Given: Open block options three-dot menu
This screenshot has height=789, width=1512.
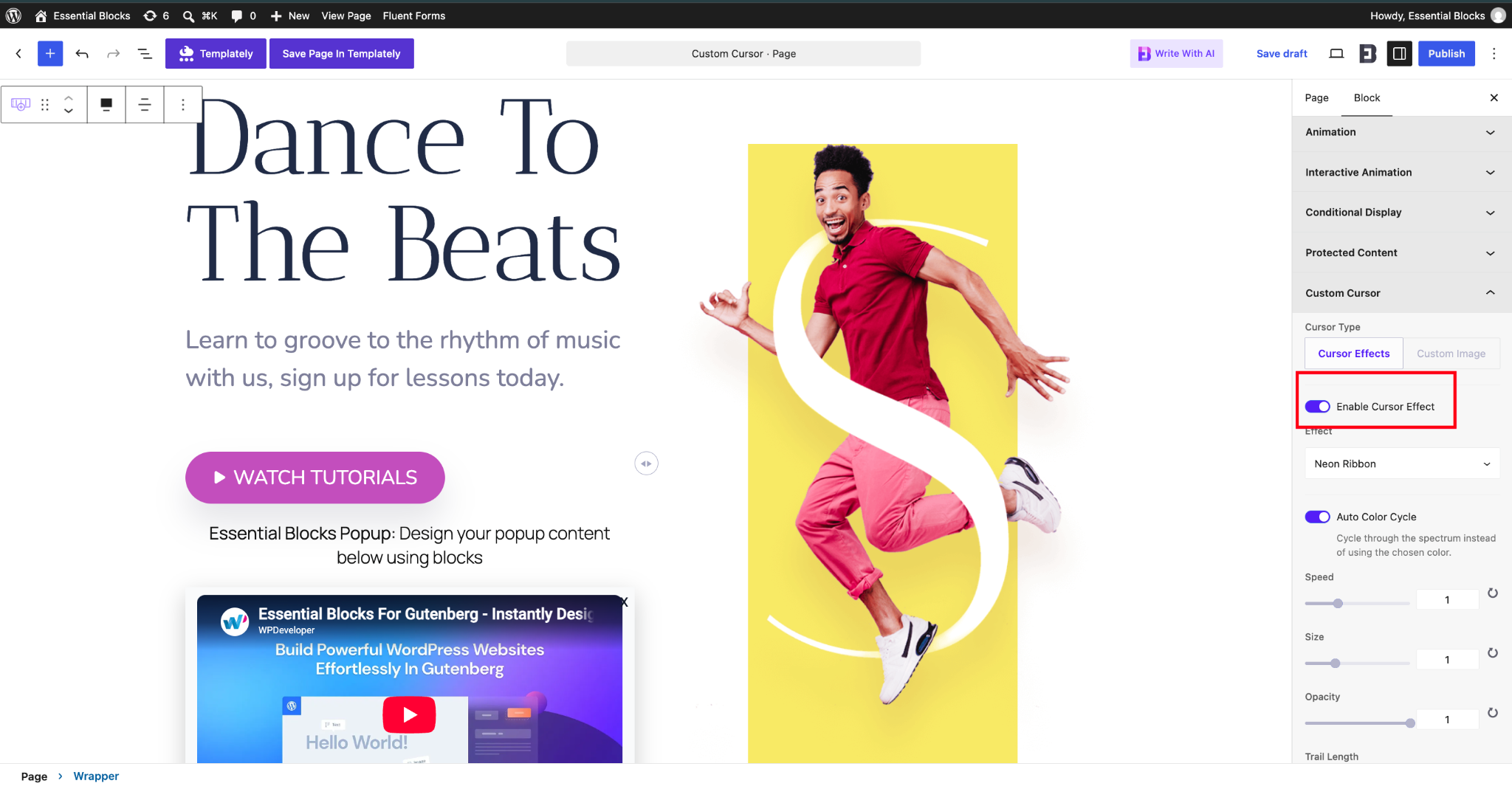Looking at the screenshot, I should [183, 104].
